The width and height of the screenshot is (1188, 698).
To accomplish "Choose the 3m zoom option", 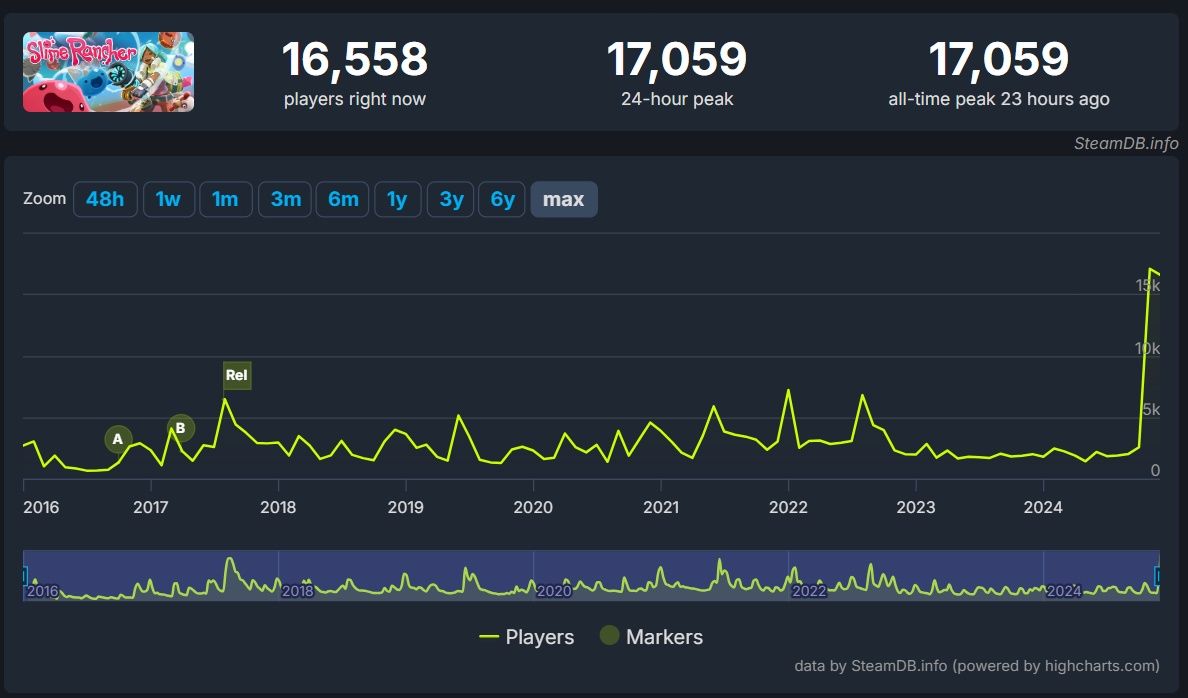I will coord(285,199).
